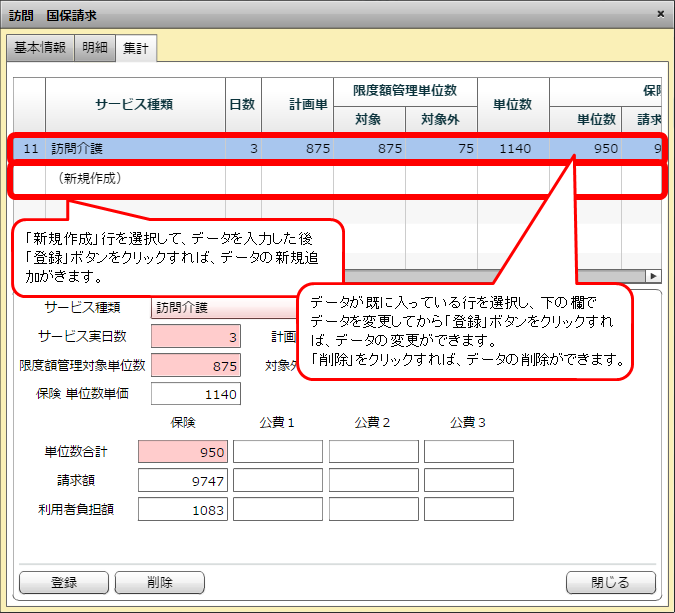675x613 pixels.
Task: Open the 明細 tab
Action: click(95, 48)
